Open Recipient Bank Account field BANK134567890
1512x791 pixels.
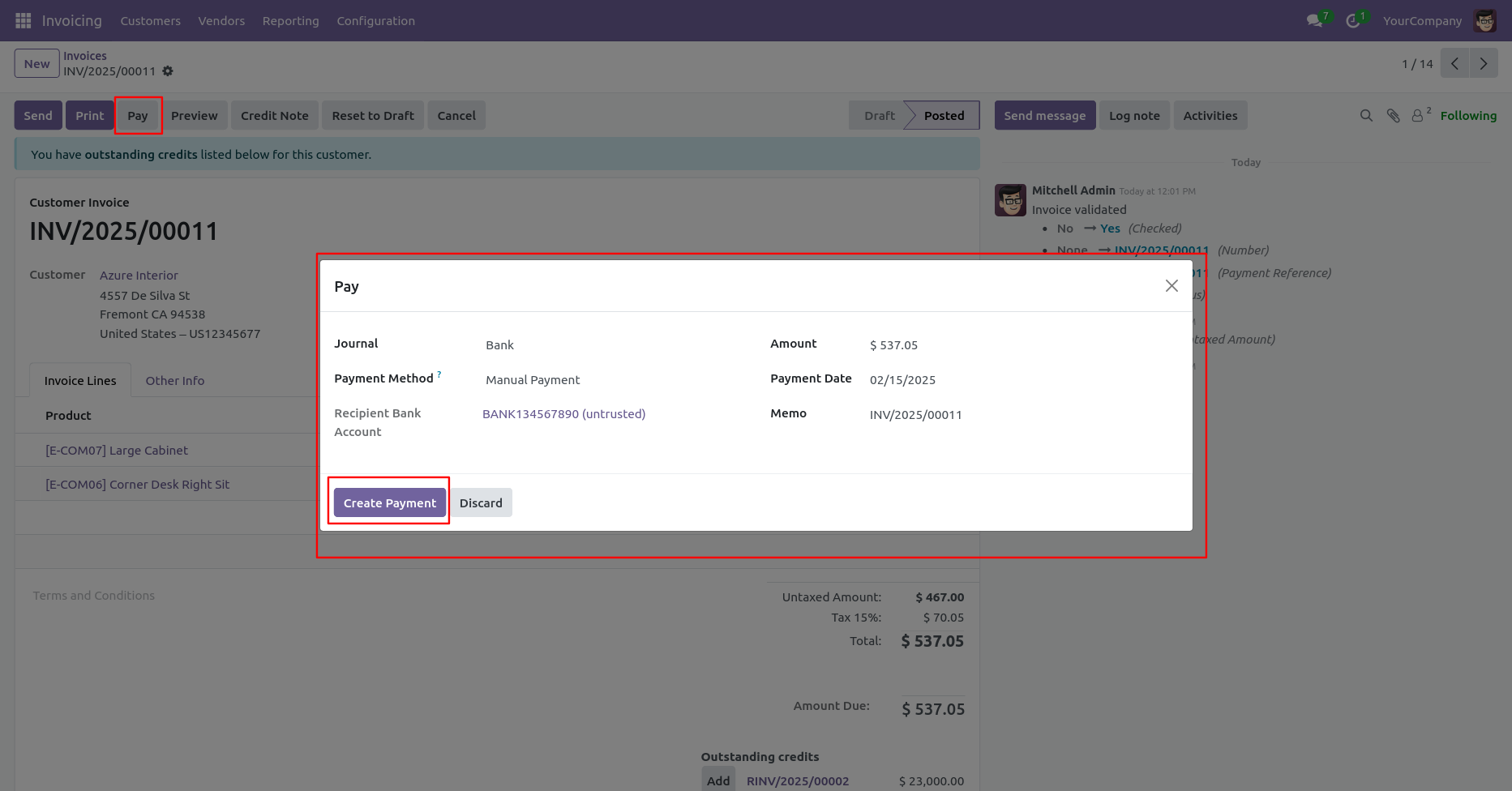[564, 414]
